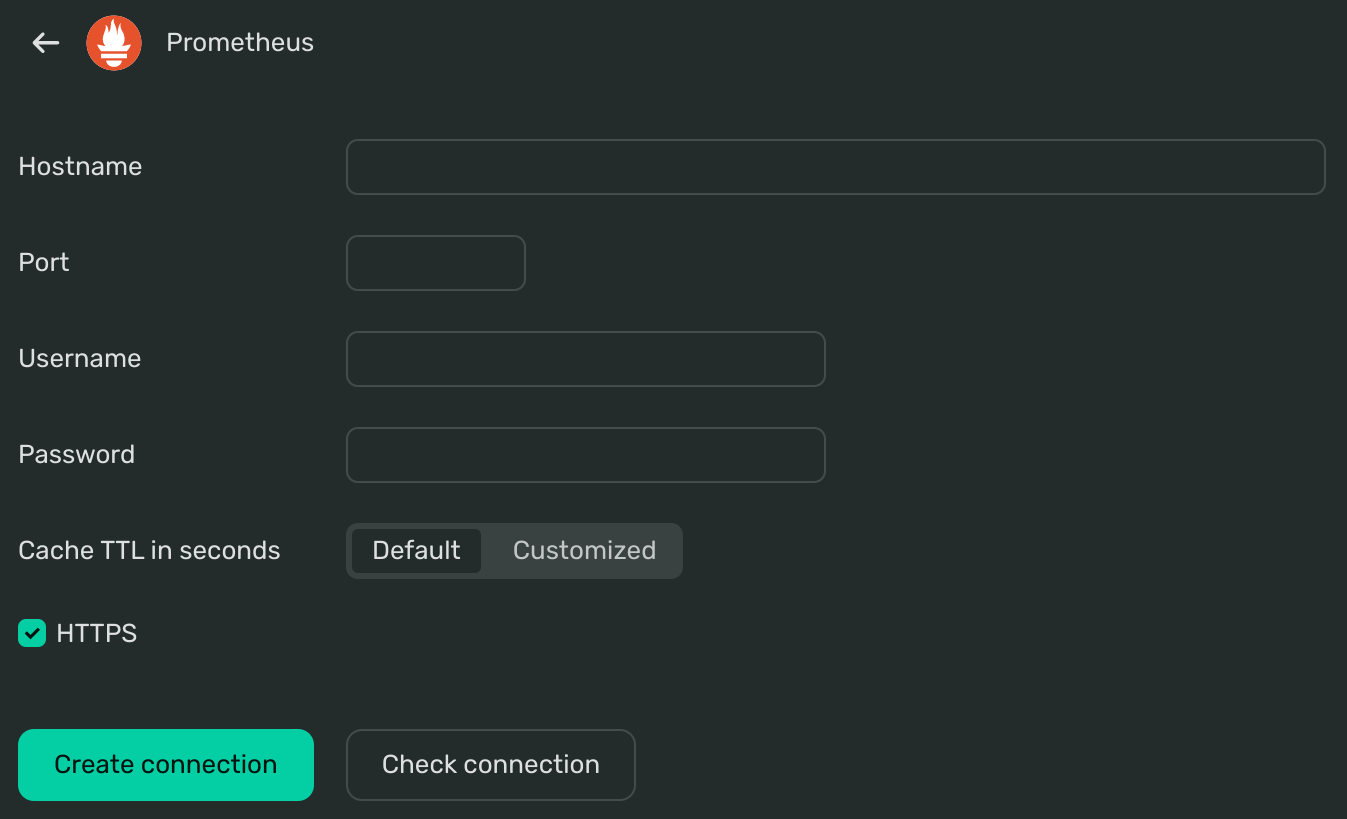Click the HTTPS label text

click(x=97, y=633)
